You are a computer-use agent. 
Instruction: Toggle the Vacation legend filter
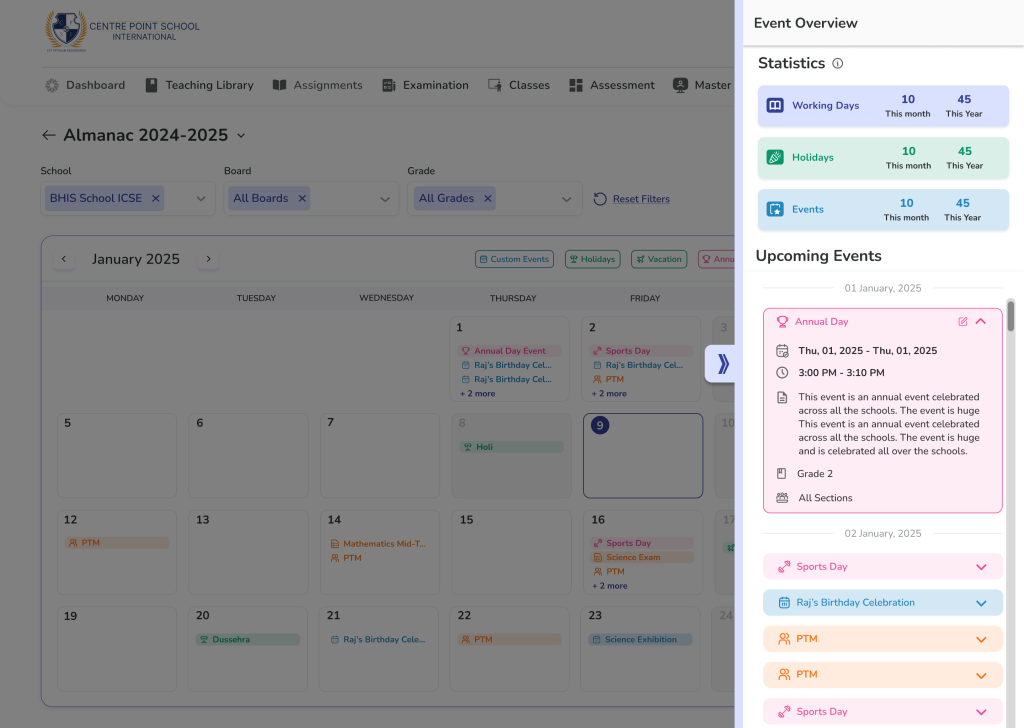point(659,259)
